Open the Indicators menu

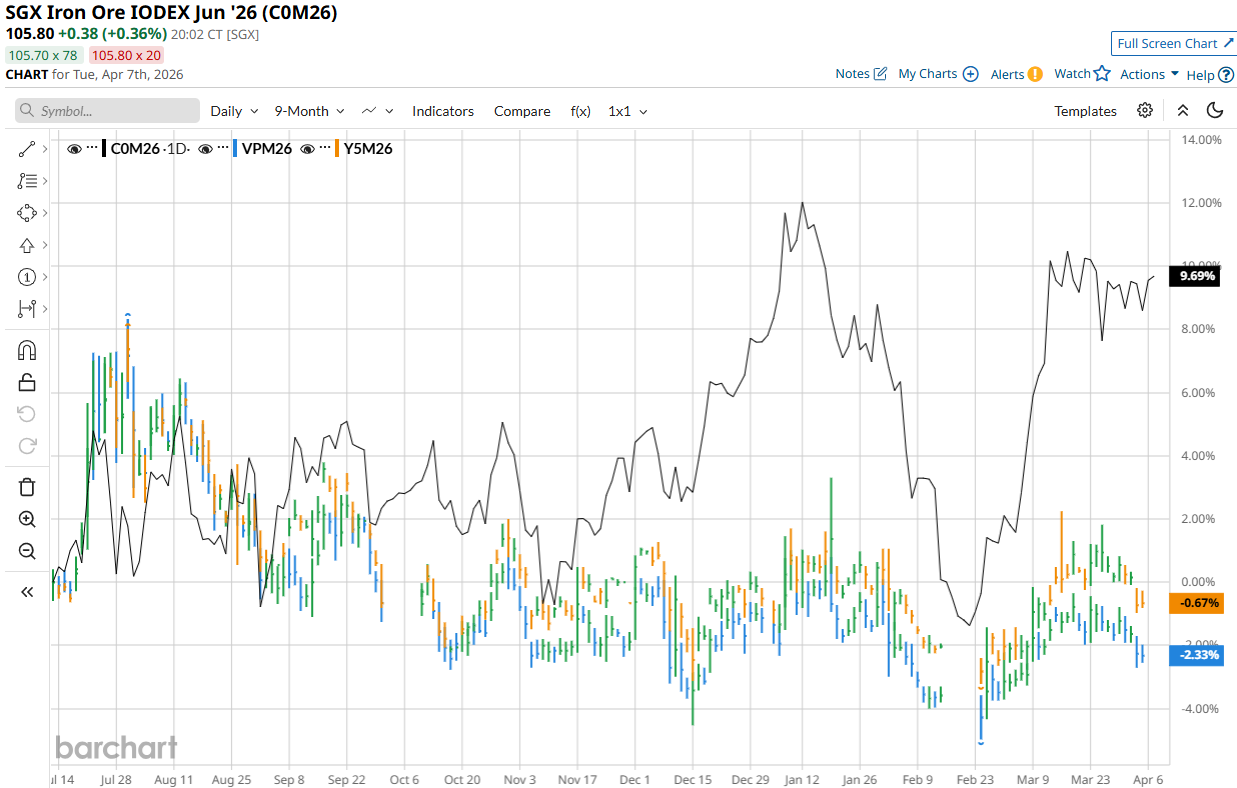click(443, 111)
